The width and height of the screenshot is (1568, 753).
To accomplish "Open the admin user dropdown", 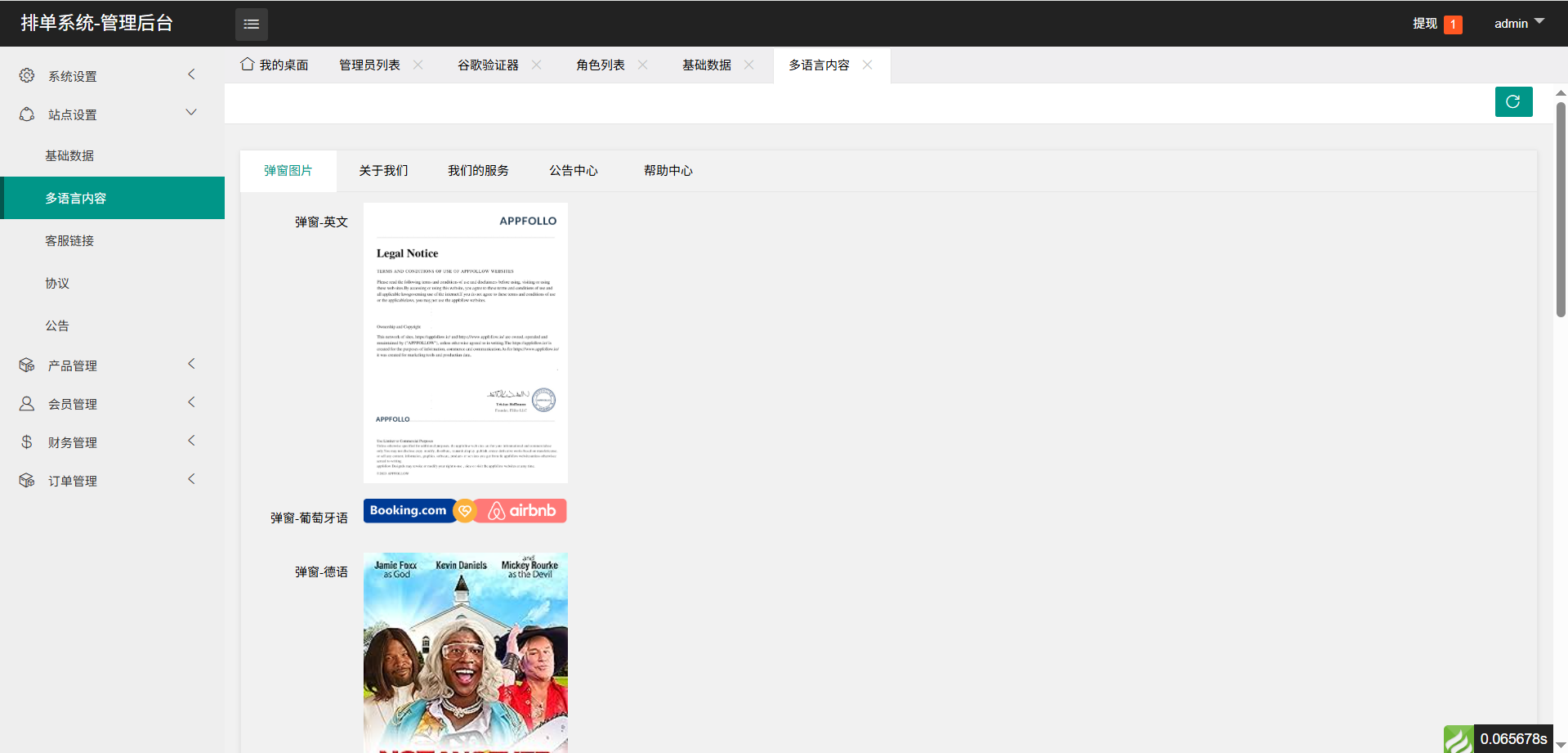I will [x=1518, y=24].
